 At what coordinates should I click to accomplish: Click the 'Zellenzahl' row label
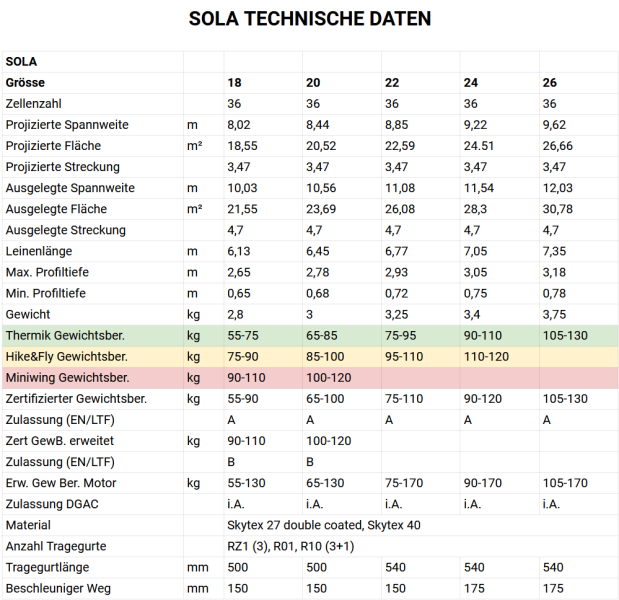(x=34, y=104)
